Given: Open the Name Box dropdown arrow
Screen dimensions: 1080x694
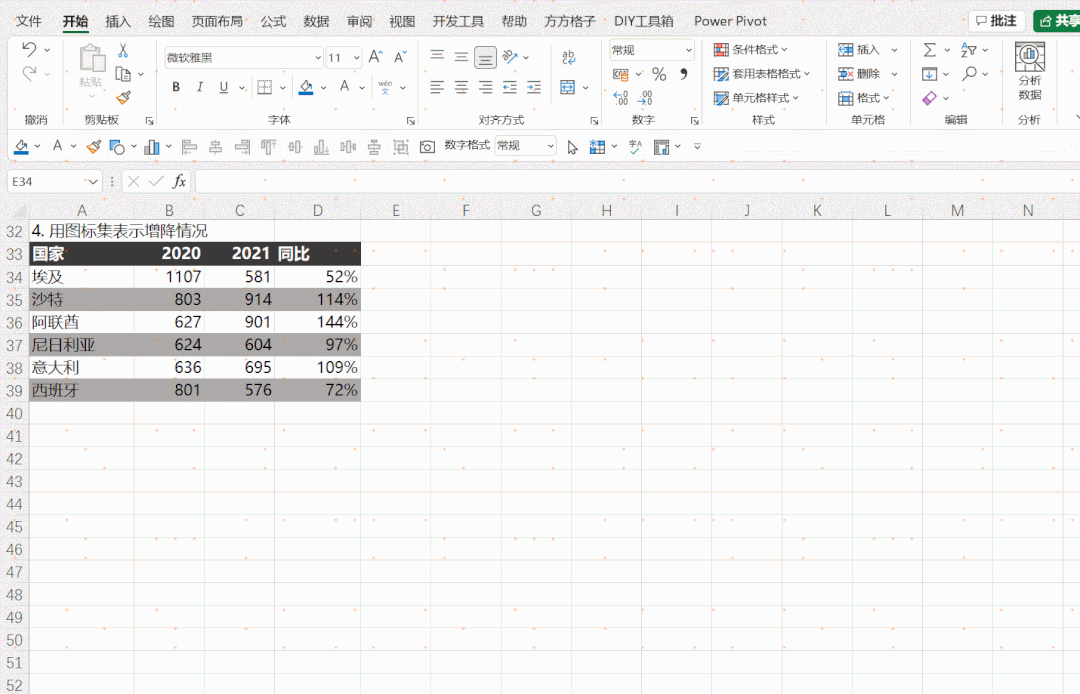Looking at the screenshot, I should coord(93,182).
